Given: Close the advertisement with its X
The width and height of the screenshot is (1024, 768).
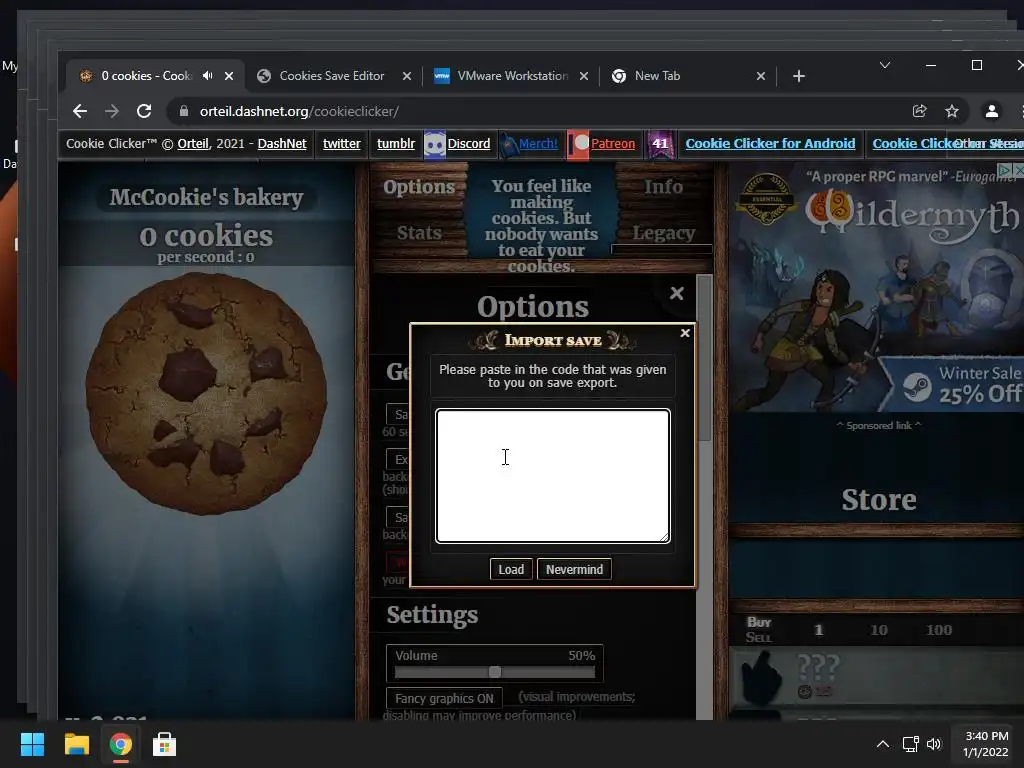Looking at the screenshot, I should 1018,170.
